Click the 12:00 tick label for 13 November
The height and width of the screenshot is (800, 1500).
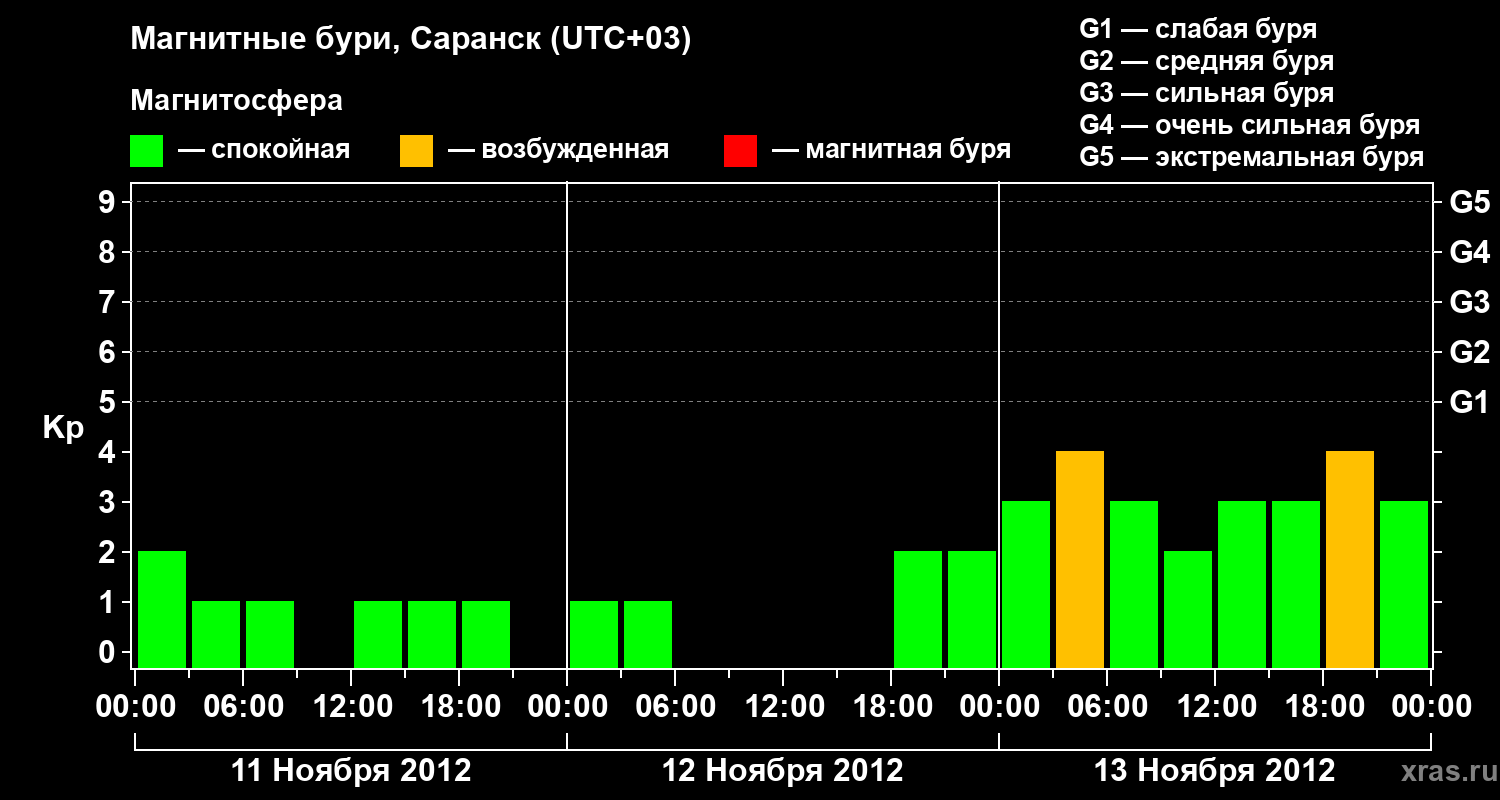[x=1215, y=707]
